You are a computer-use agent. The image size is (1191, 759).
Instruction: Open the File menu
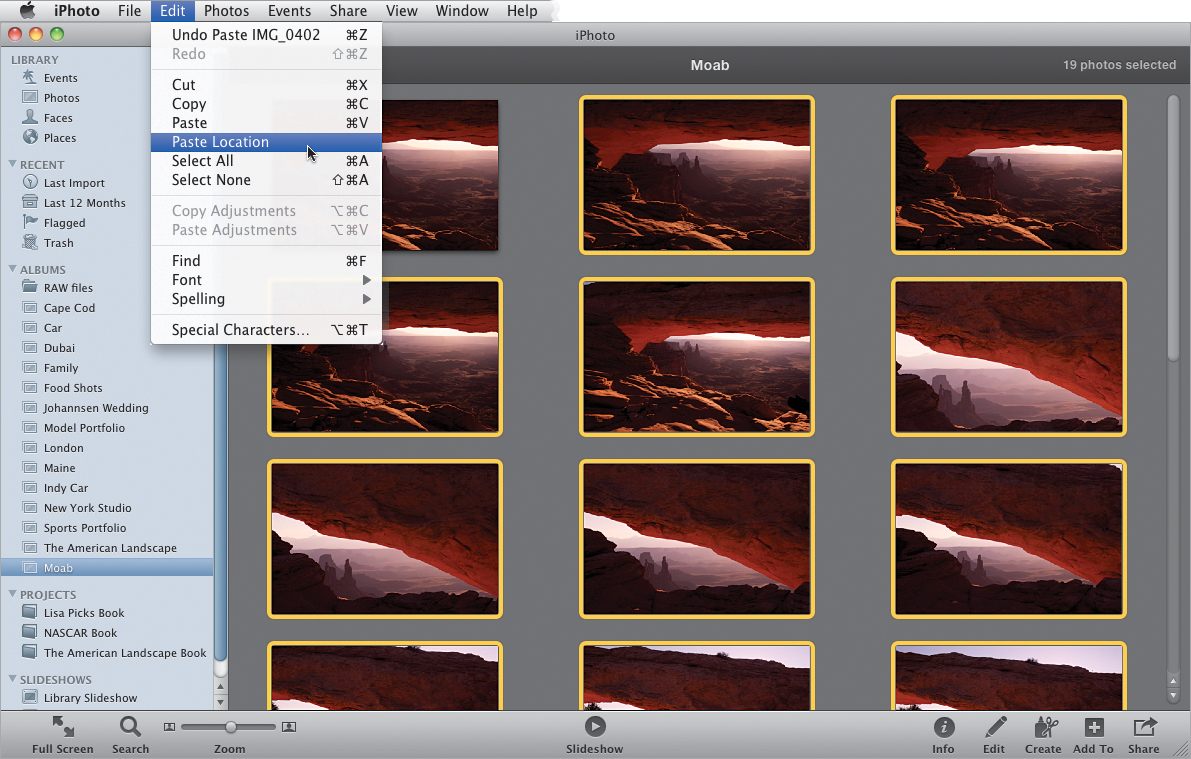(129, 11)
